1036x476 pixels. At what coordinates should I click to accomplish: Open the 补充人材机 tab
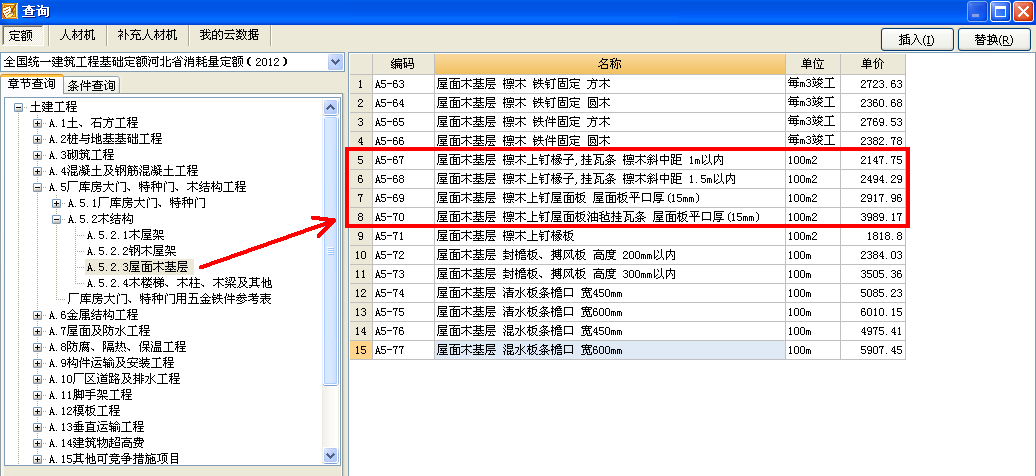[146, 35]
